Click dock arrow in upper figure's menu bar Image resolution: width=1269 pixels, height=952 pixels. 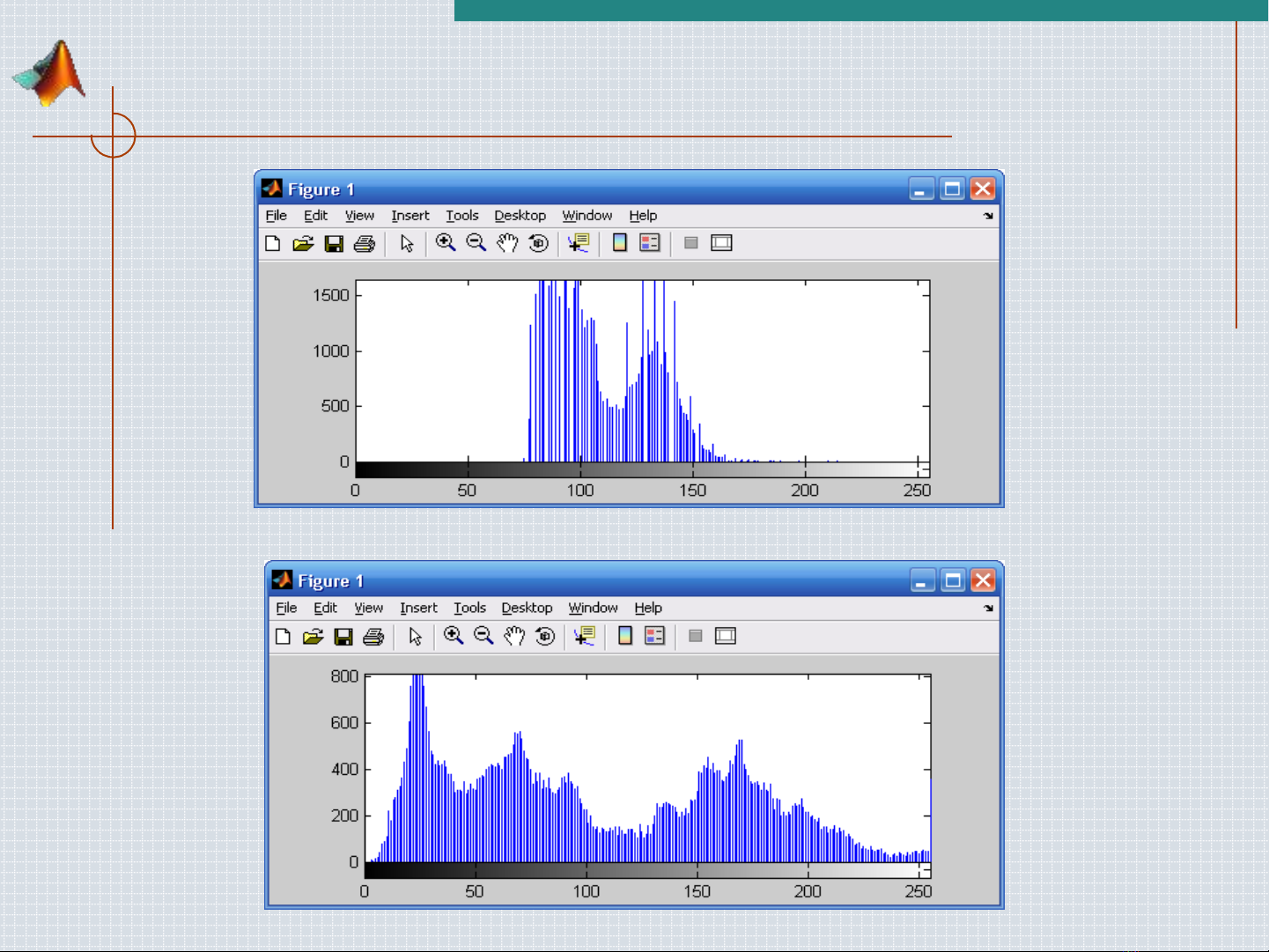click(x=988, y=216)
